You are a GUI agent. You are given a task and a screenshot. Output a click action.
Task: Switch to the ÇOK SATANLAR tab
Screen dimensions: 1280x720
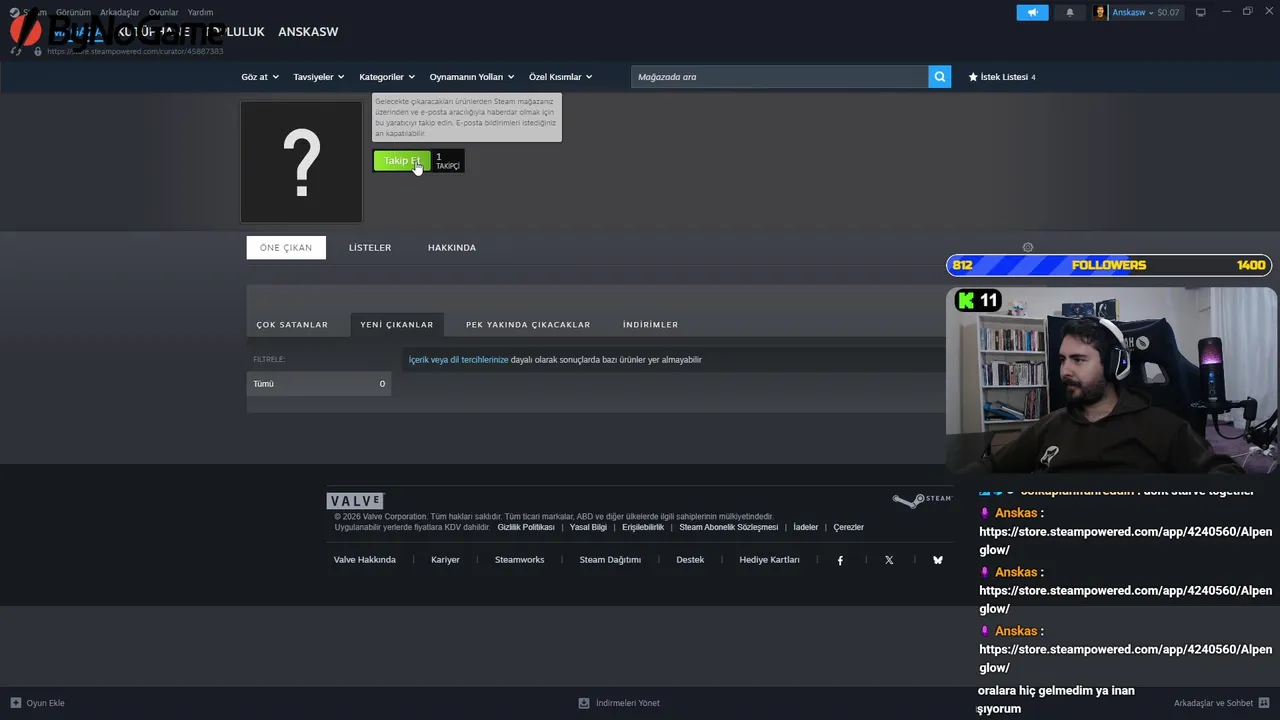292,324
